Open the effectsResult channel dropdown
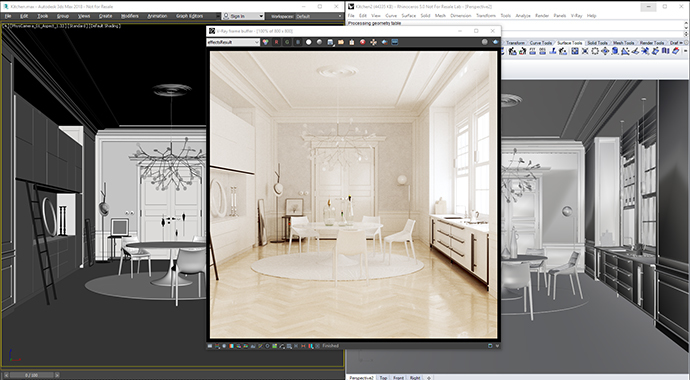Screen dimensions: 690x380 (233, 42)
